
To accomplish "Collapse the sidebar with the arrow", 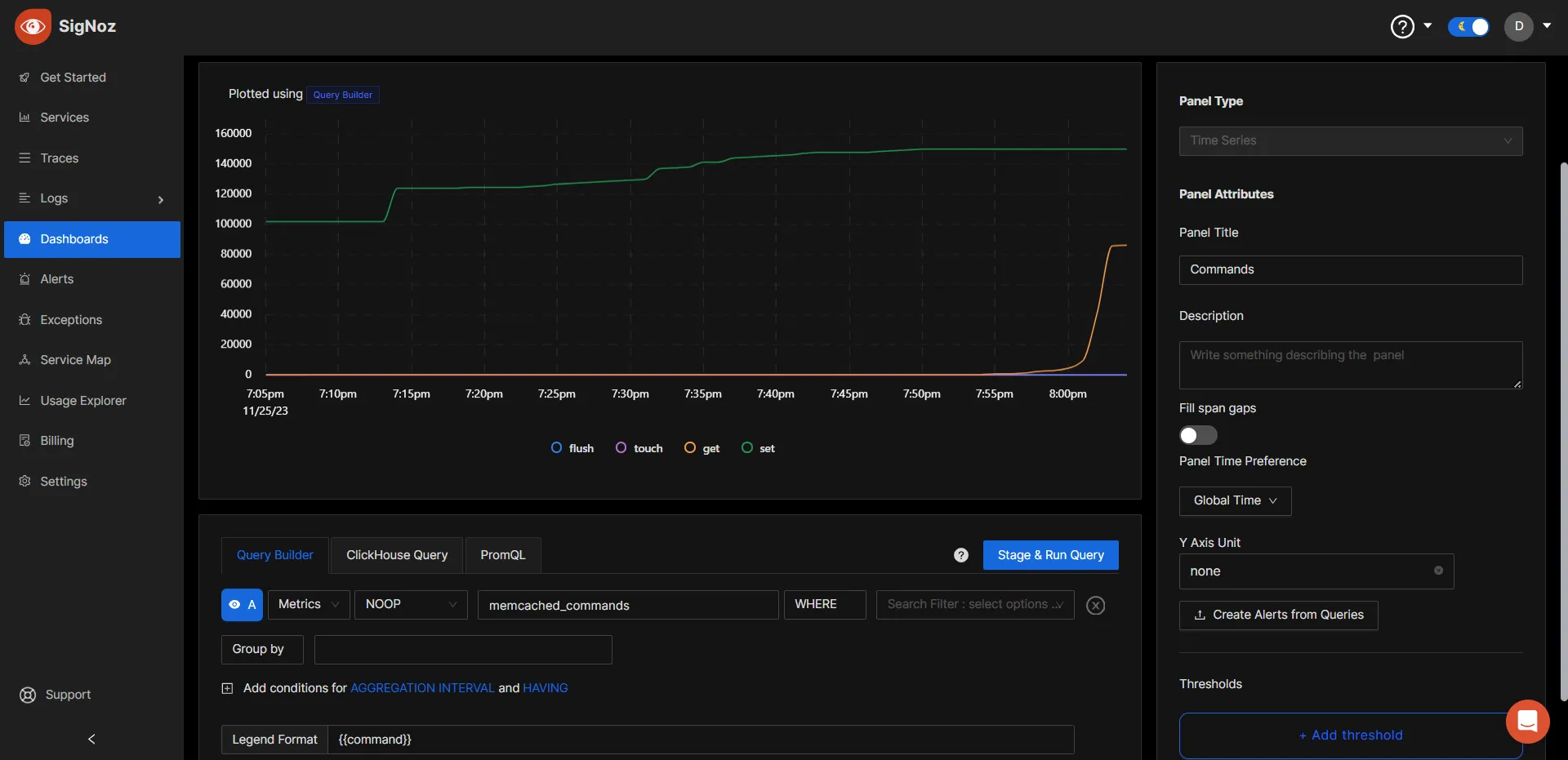I will click(91, 739).
